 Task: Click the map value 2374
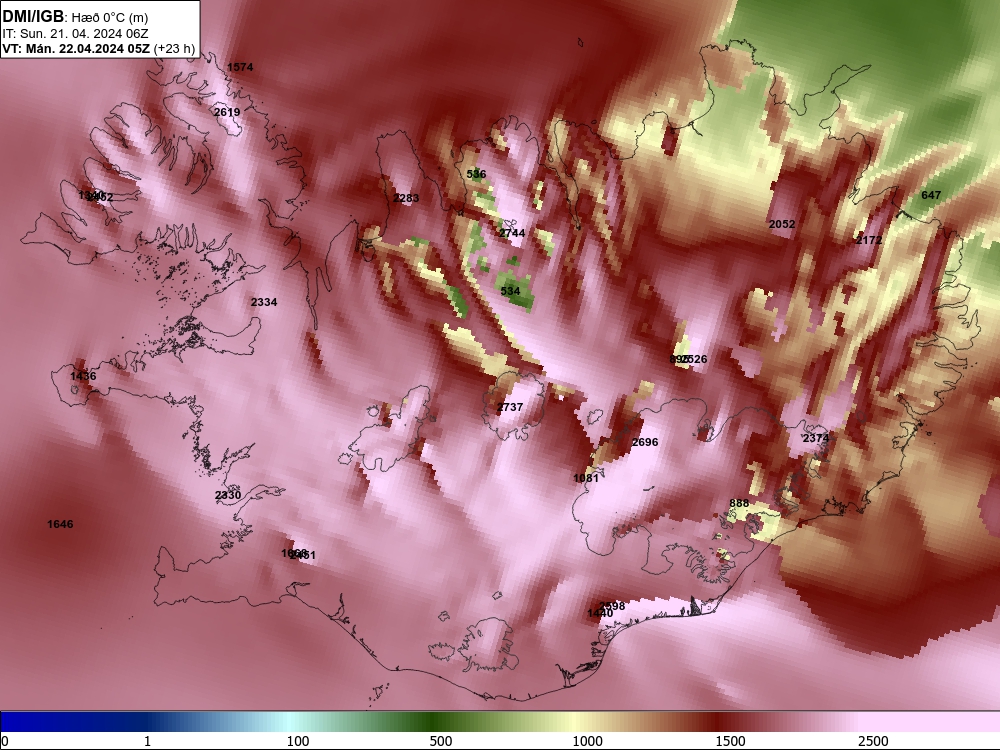(x=816, y=438)
